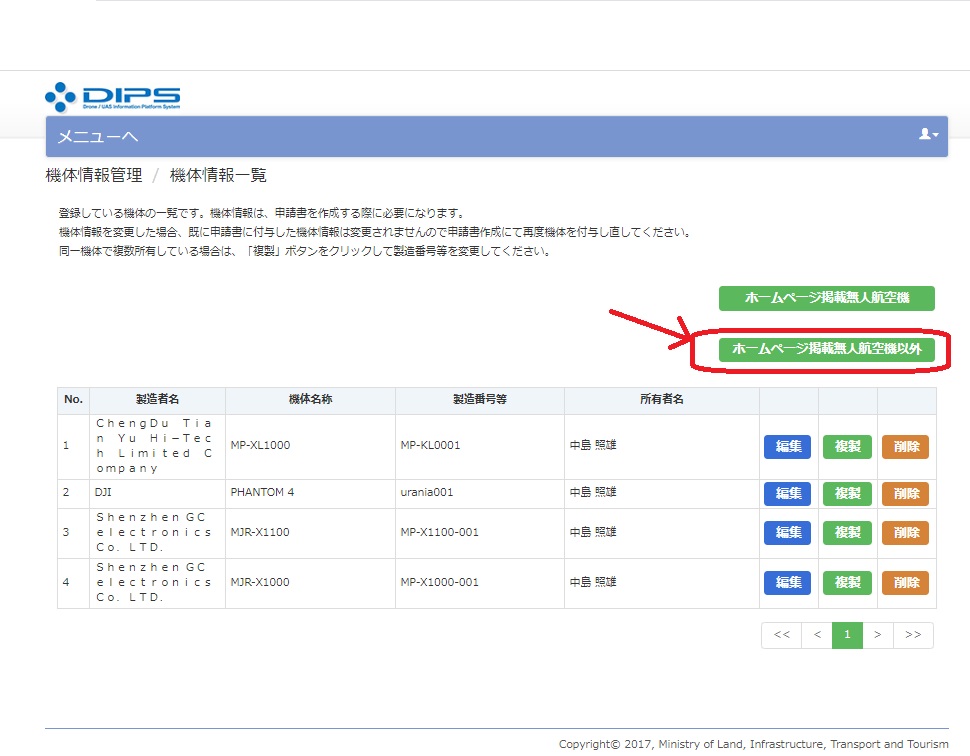Open the メニューへ menu link
The height and width of the screenshot is (756, 970).
coord(98,137)
